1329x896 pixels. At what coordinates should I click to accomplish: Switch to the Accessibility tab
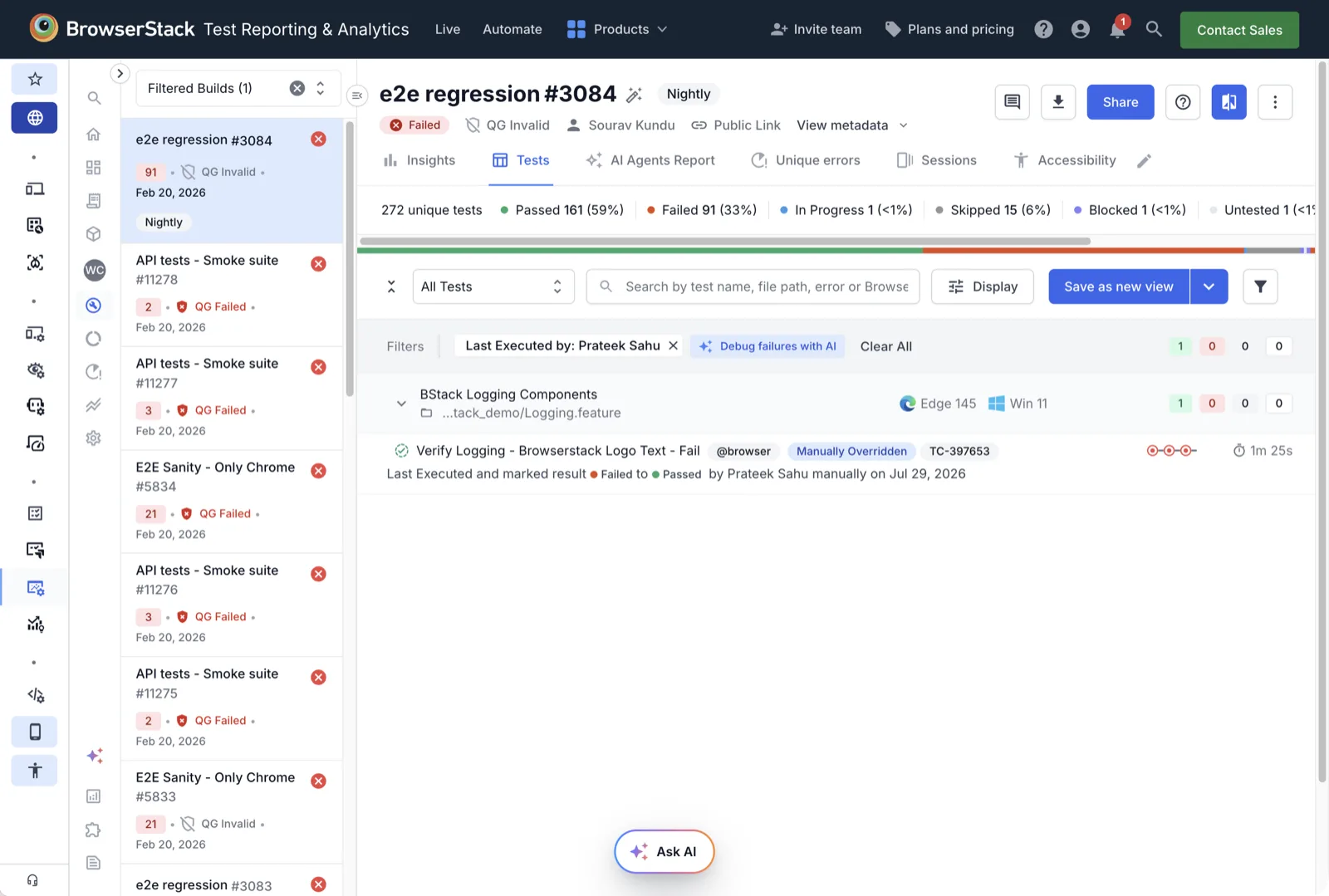1065,160
